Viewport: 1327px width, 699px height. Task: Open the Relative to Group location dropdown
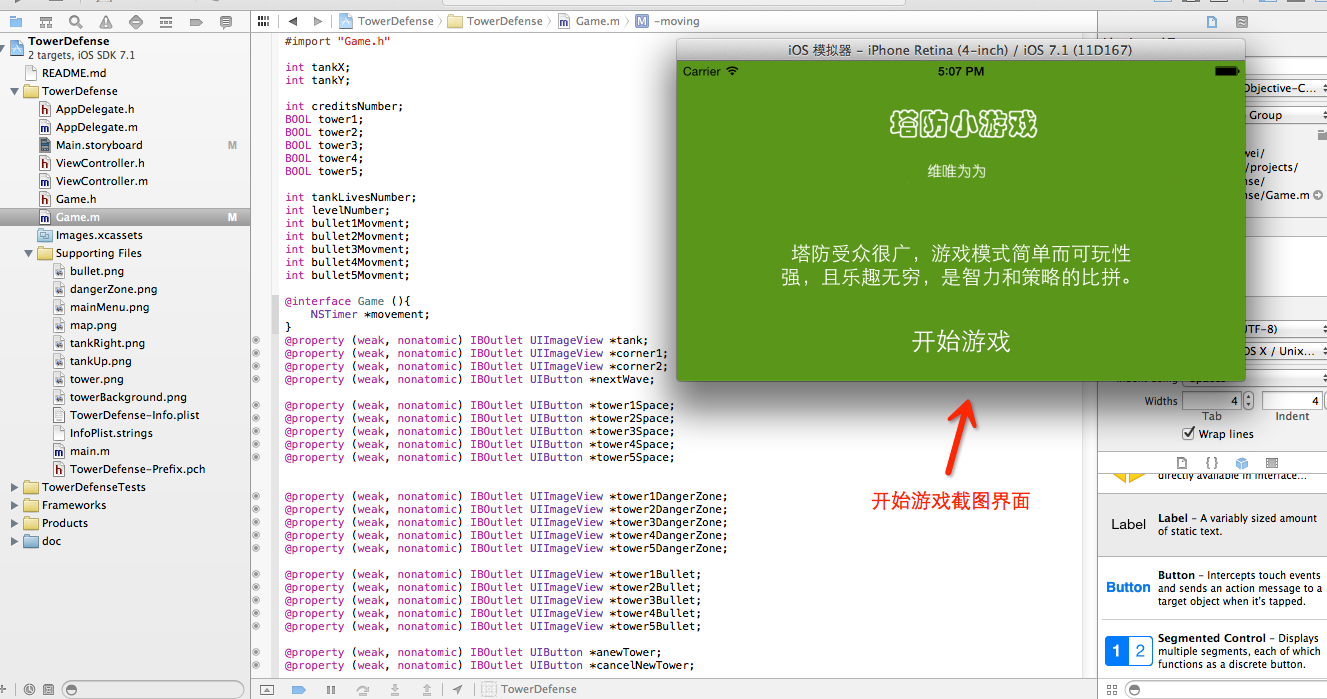tap(1286, 115)
